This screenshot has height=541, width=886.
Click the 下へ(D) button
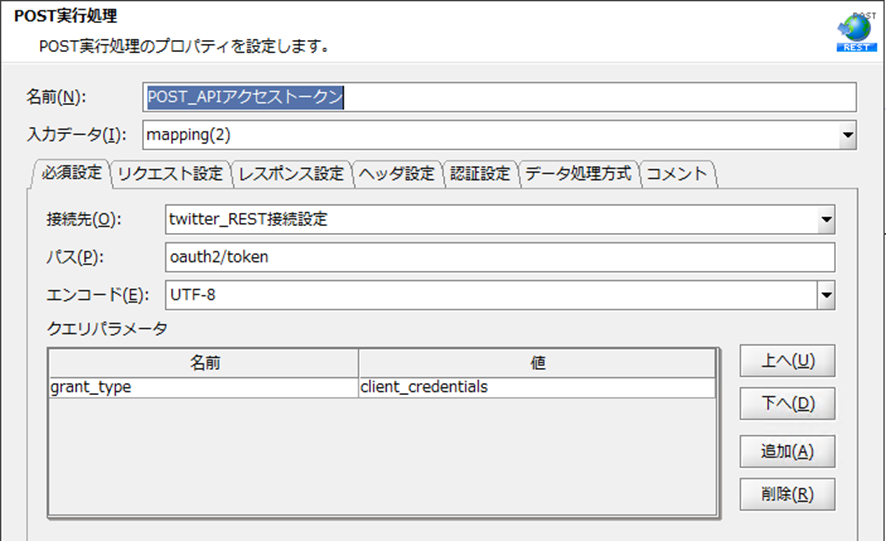(x=787, y=404)
